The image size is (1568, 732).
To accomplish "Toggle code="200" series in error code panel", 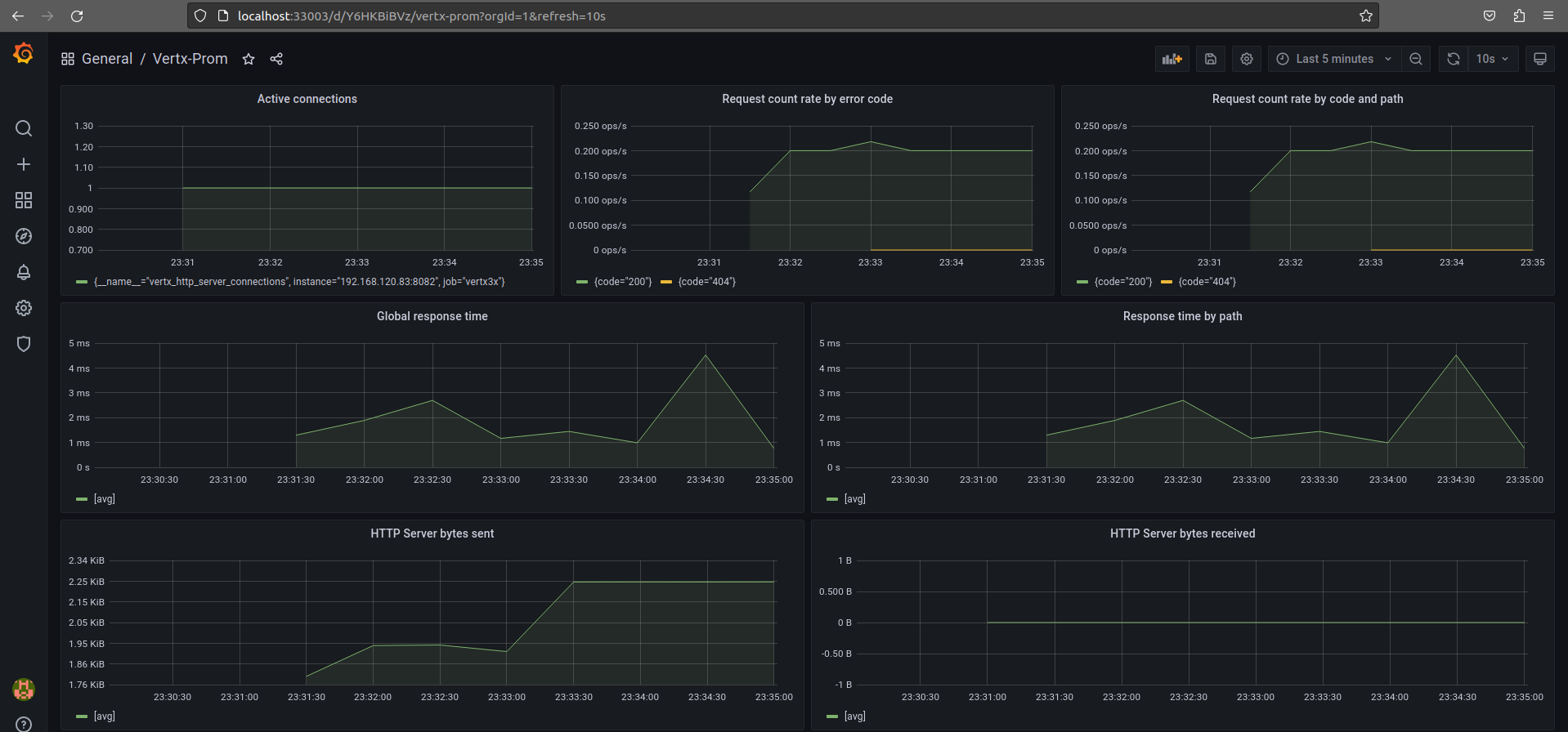I will point(623,282).
